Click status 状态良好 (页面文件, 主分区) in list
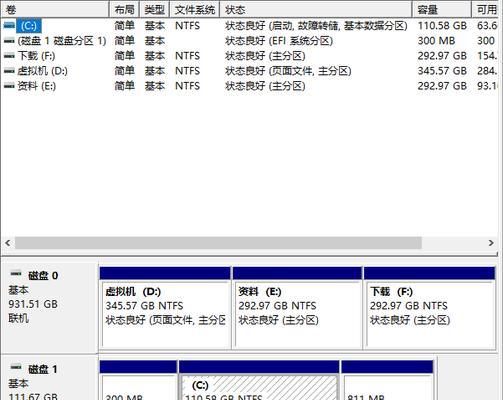The width and height of the screenshot is (503, 400). 288,71
